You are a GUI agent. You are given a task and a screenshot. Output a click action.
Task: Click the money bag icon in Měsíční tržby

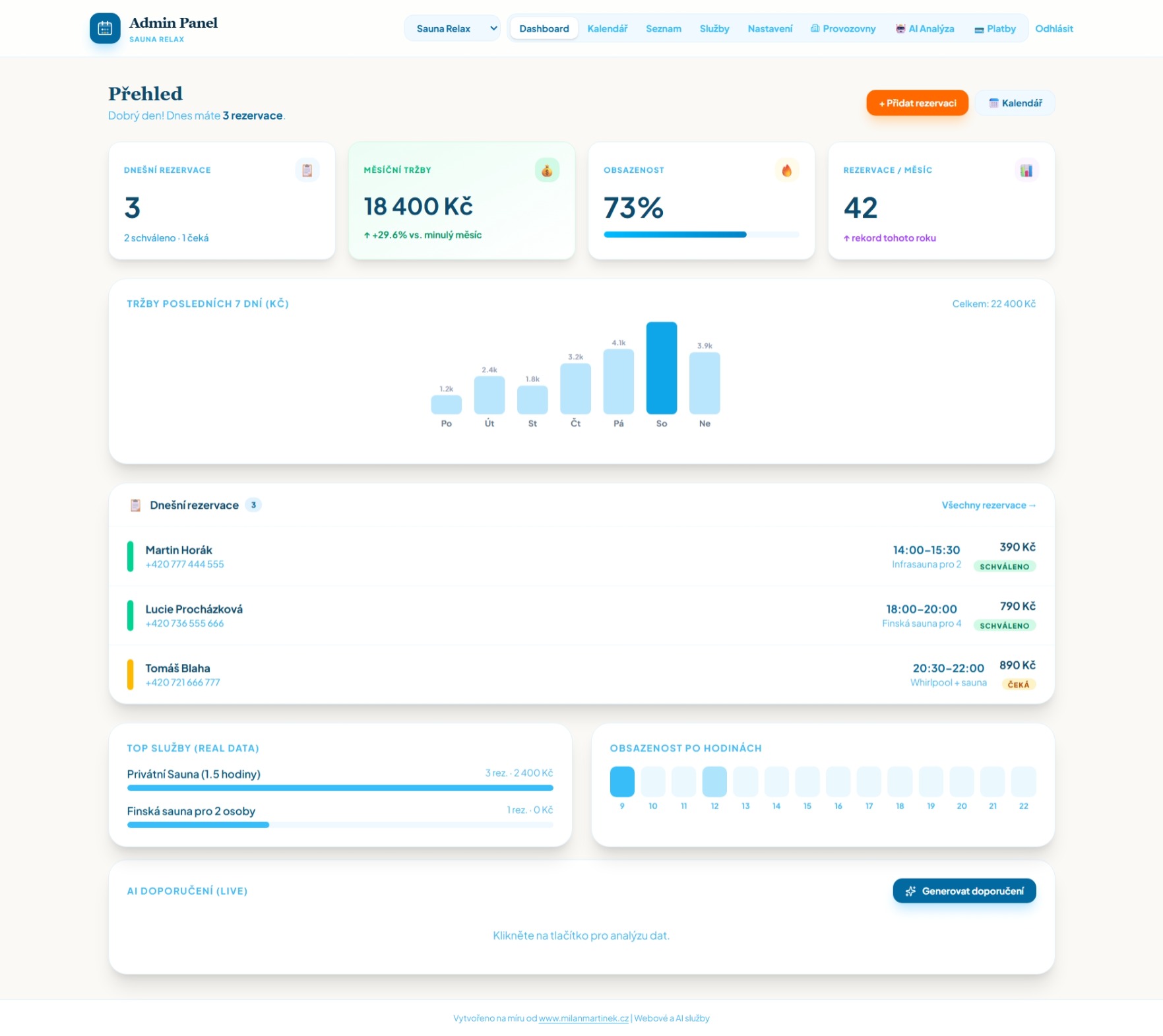tap(547, 170)
